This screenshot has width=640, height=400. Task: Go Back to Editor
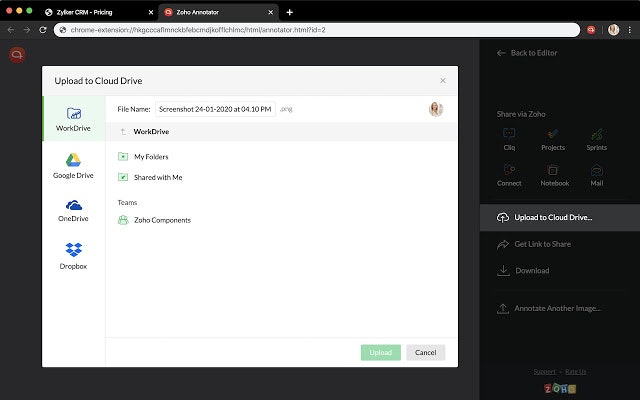pyautogui.click(x=527, y=53)
